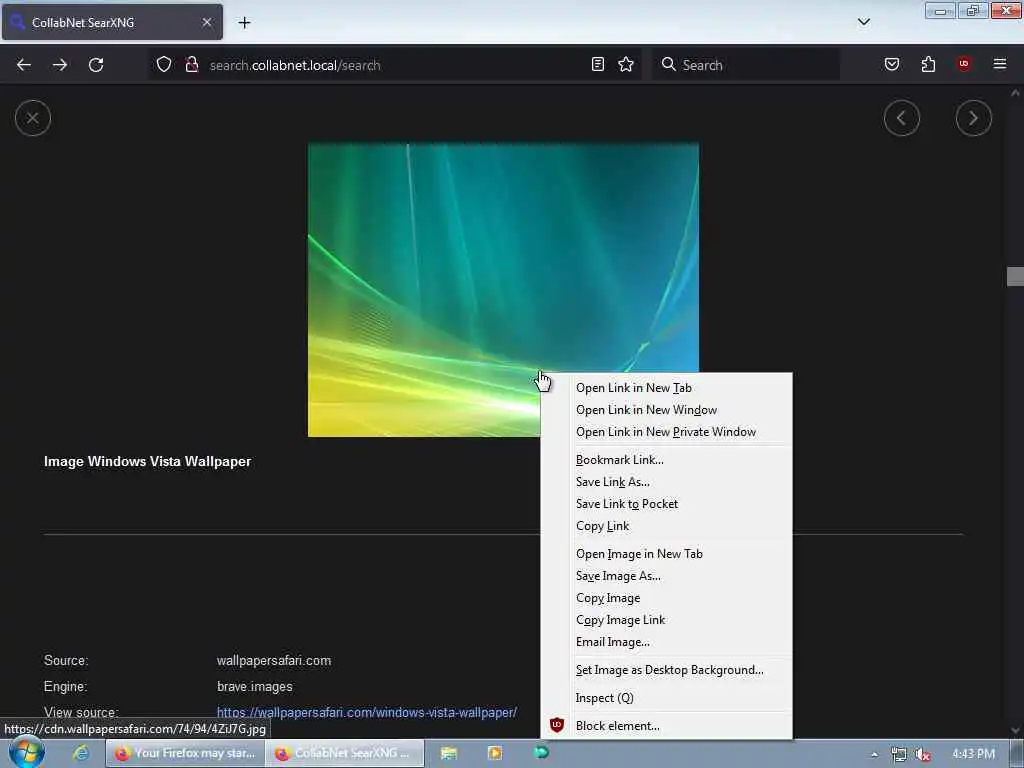1024x768 pixels.
Task: Open the wallpapersafari.com view source link
Action: [x=366, y=712]
